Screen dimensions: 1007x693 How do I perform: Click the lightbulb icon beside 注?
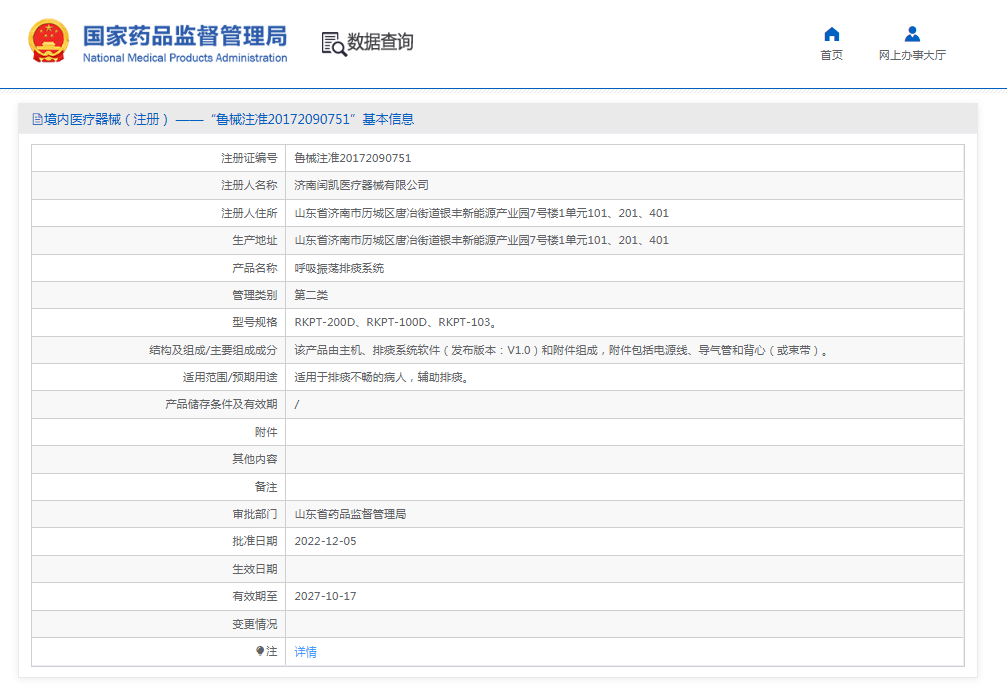[260, 651]
